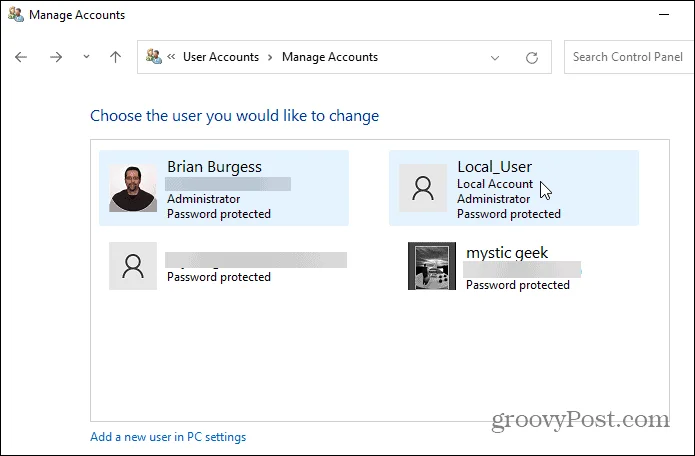The width and height of the screenshot is (695, 456).
Task: Expand the breadcrumb arrow after User Accounts
Action: tap(270, 57)
